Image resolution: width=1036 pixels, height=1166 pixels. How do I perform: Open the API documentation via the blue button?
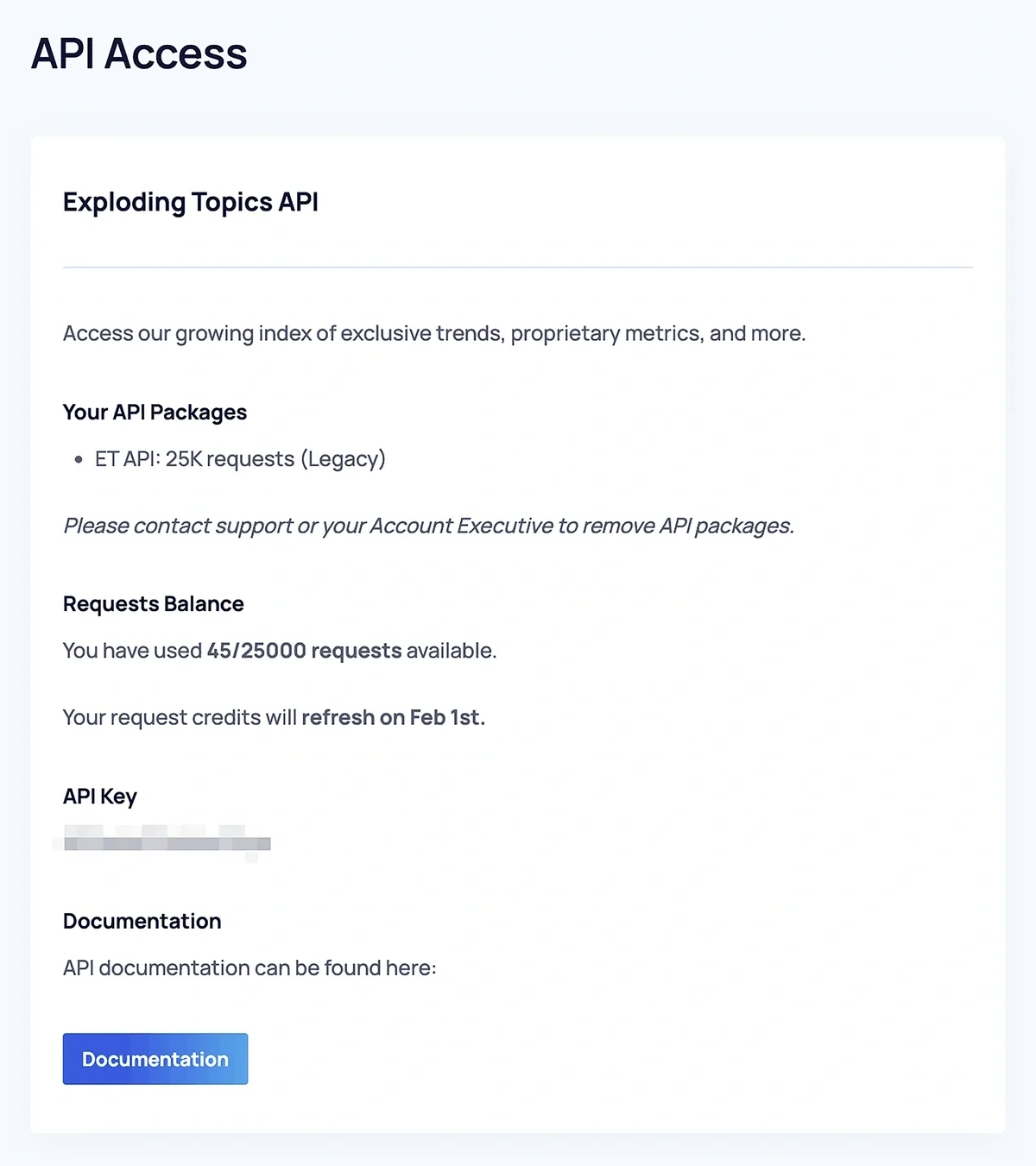pos(155,1058)
